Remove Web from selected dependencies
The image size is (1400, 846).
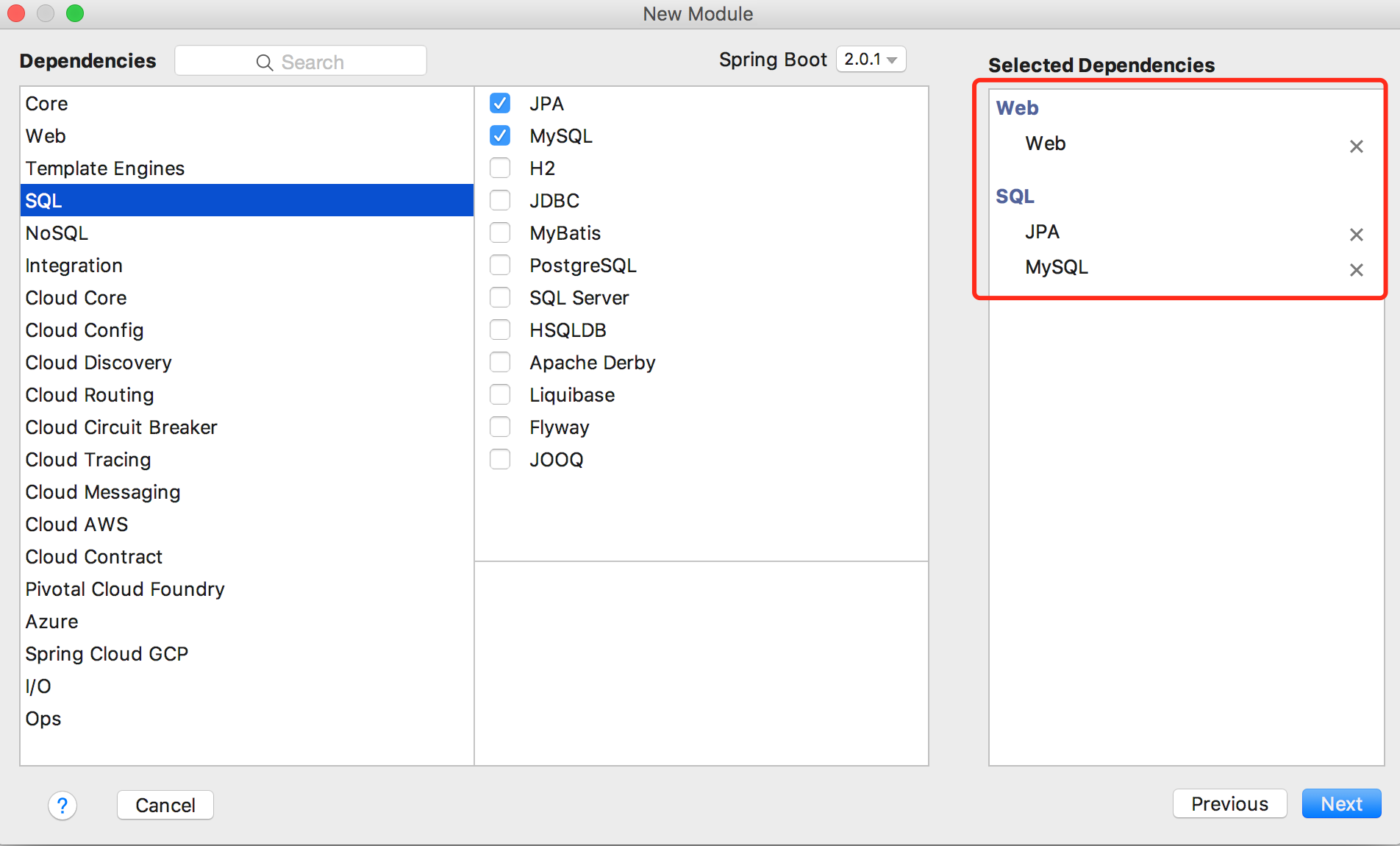click(x=1356, y=146)
